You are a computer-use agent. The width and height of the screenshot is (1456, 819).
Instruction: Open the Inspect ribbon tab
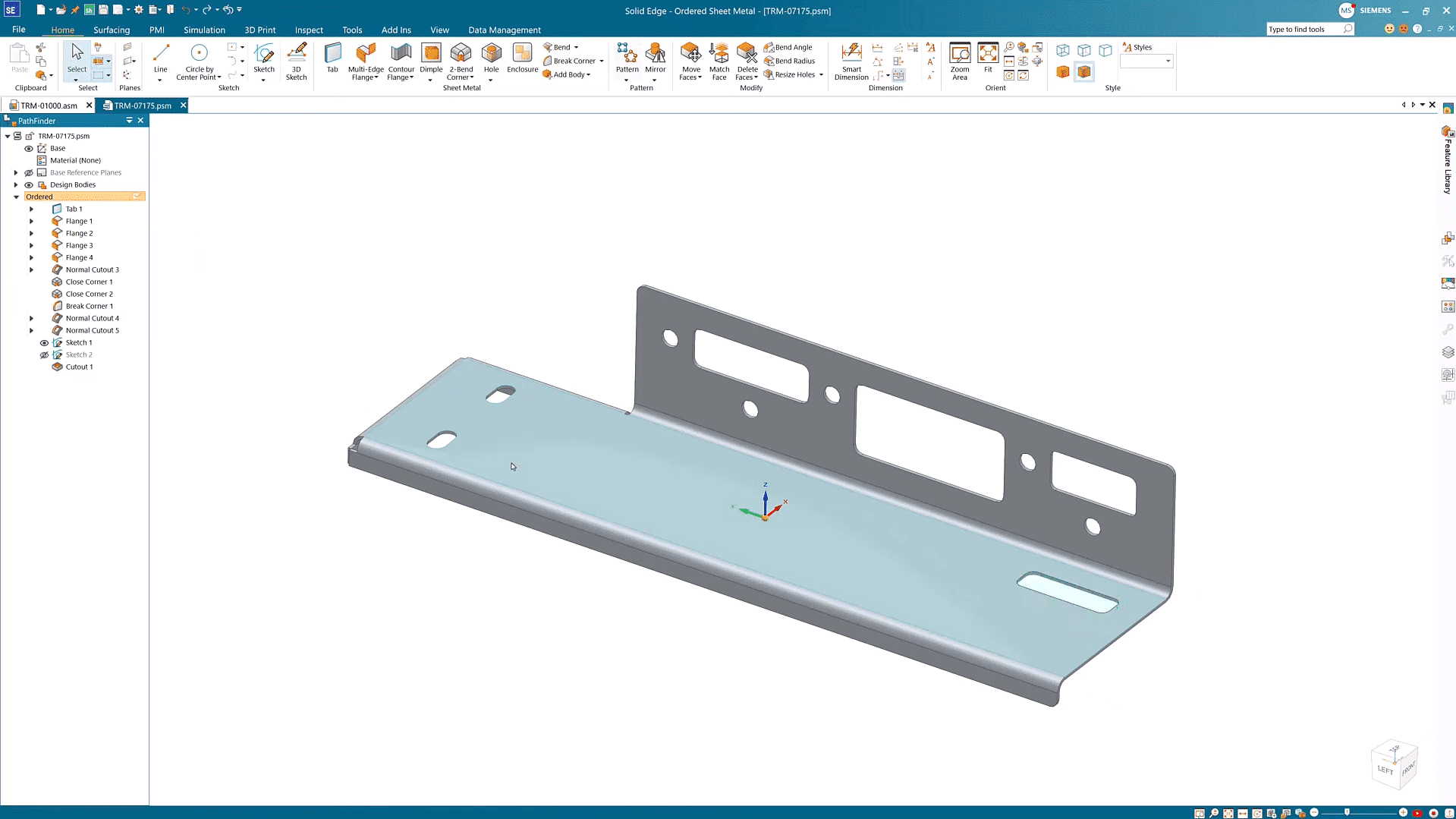click(309, 30)
